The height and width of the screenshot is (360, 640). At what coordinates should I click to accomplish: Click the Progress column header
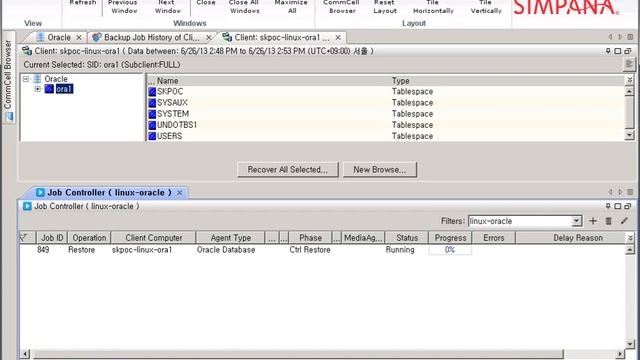(x=450, y=238)
